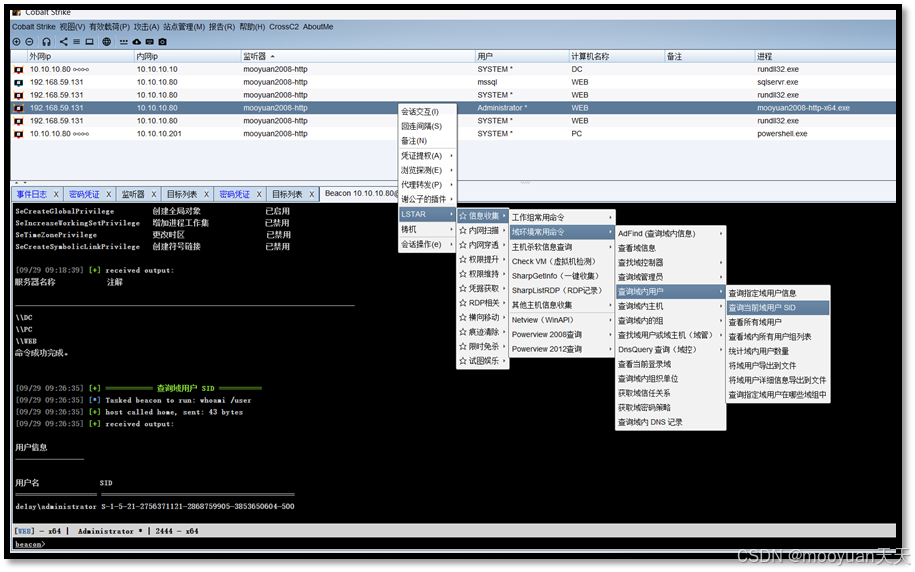Expand the 谢公子的插件 submenu
Screen dimensions: 915x572
click(x=427, y=199)
